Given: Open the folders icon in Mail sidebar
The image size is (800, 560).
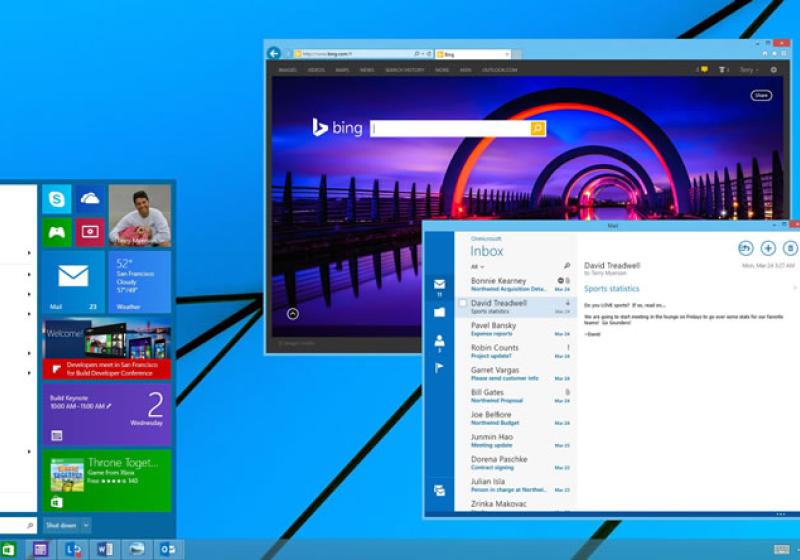Looking at the screenshot, I should click(x=439, y=312).
